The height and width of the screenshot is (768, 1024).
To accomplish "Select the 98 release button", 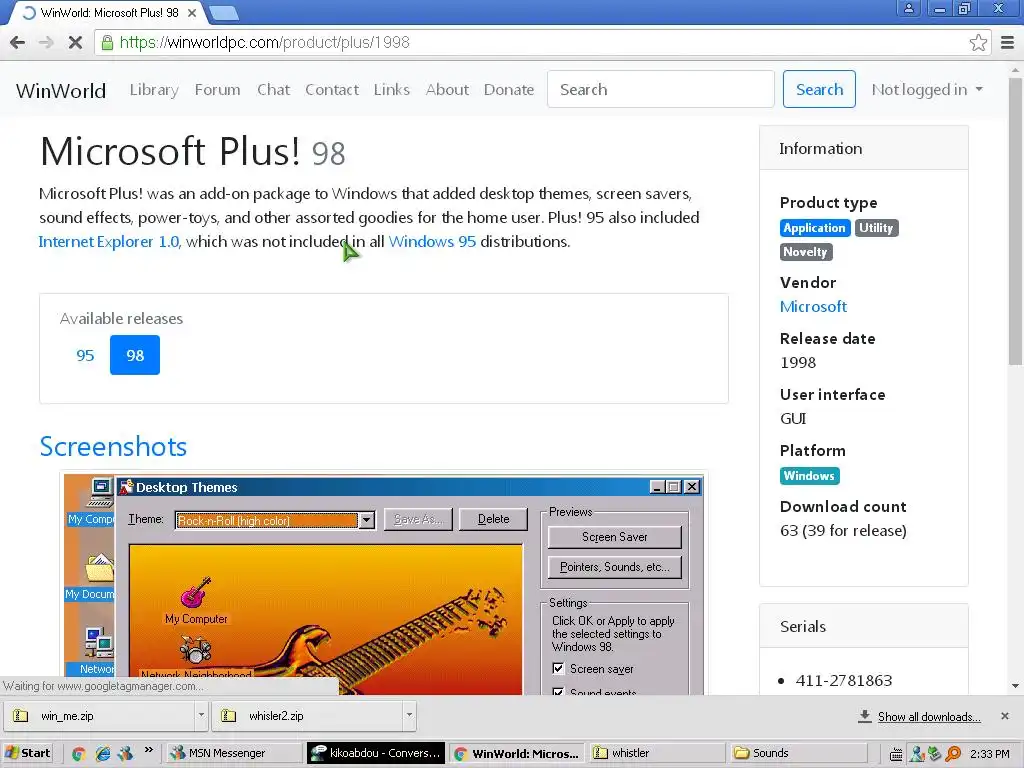I will (135, 355).
